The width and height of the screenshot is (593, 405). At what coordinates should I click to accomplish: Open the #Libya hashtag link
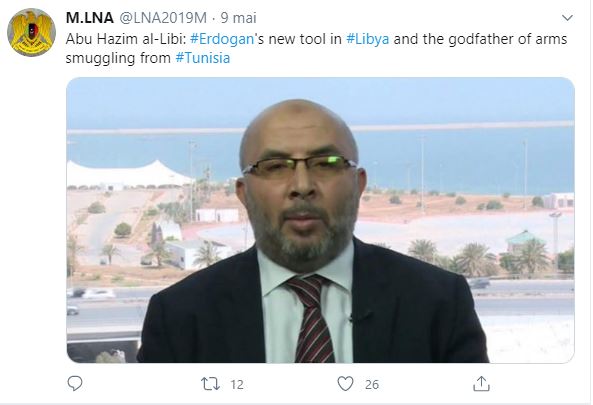[x=368, y=39]
